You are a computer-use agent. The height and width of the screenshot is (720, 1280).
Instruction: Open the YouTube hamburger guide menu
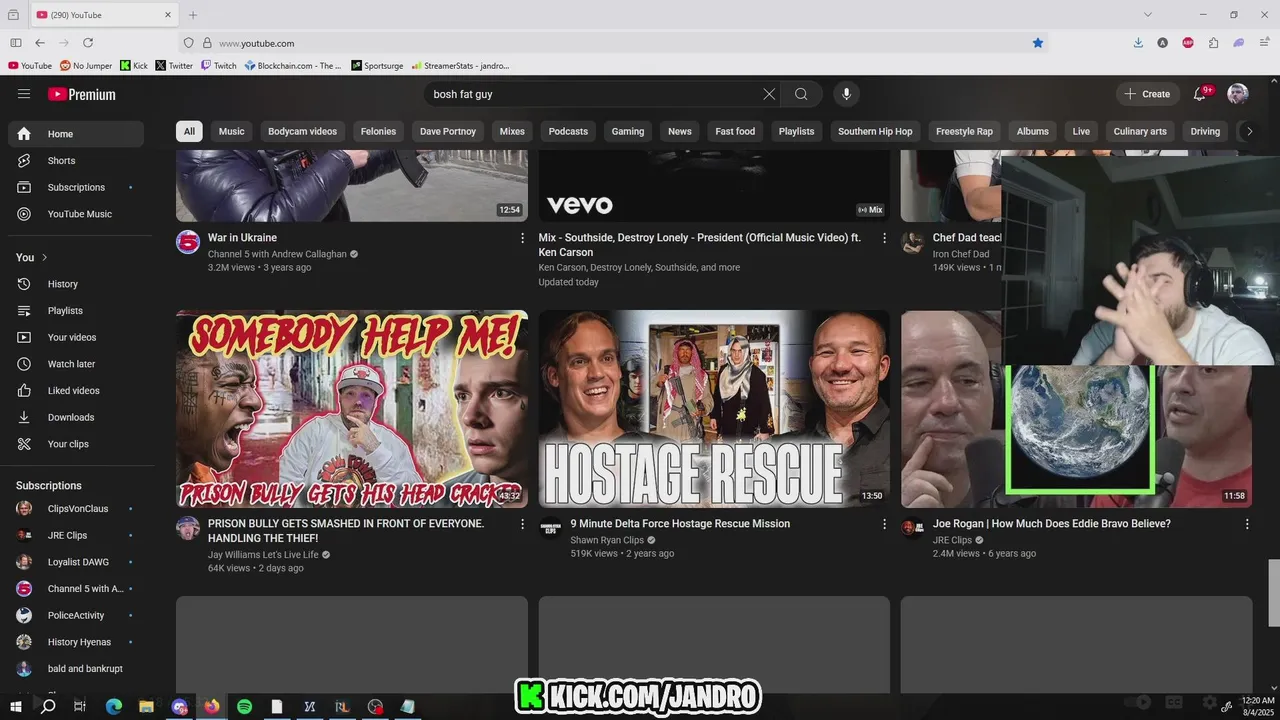coord(24,94)
